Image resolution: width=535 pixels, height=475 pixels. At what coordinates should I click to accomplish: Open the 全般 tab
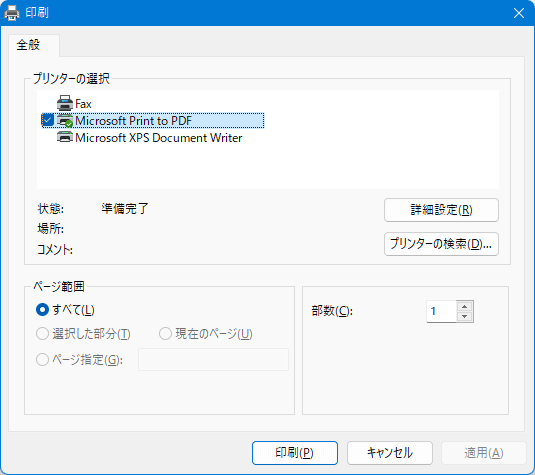click(29, 45)
